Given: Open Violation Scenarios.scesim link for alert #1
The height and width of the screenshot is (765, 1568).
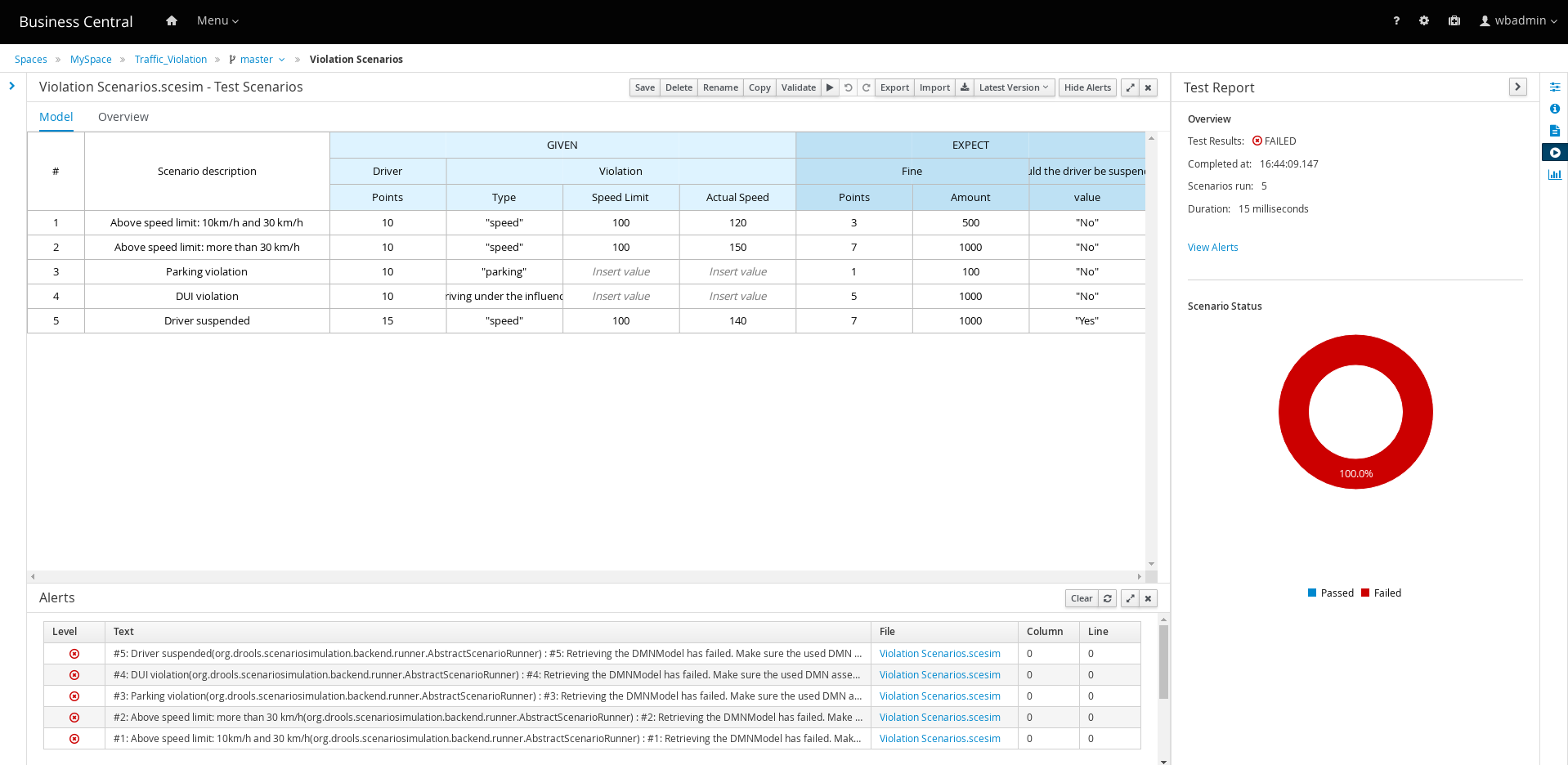Looking at the screenshot, I should click(x=939, y=739).
